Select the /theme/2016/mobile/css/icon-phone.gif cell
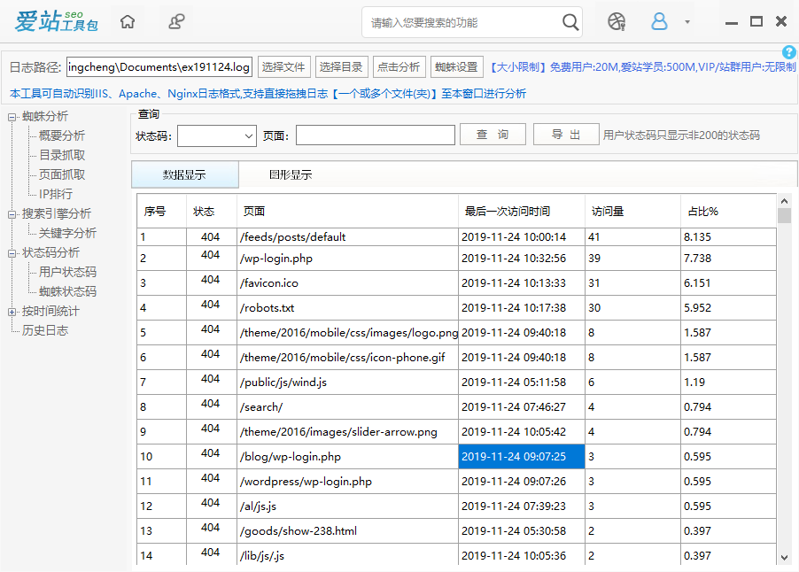Screen dimensions: 799x572 [348, 358]
